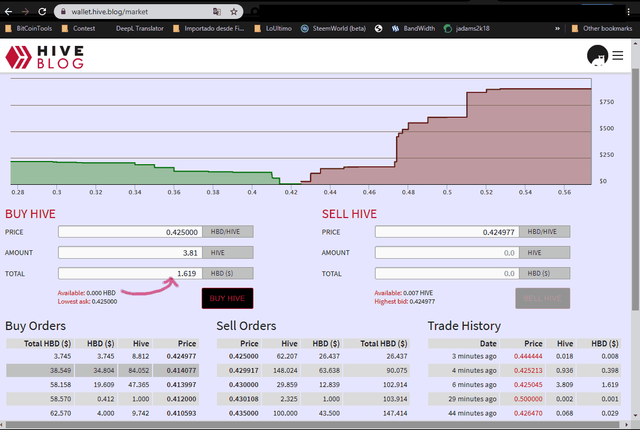
Task: Open the Other bookmarks folder
Action: [x=602, y=29]
